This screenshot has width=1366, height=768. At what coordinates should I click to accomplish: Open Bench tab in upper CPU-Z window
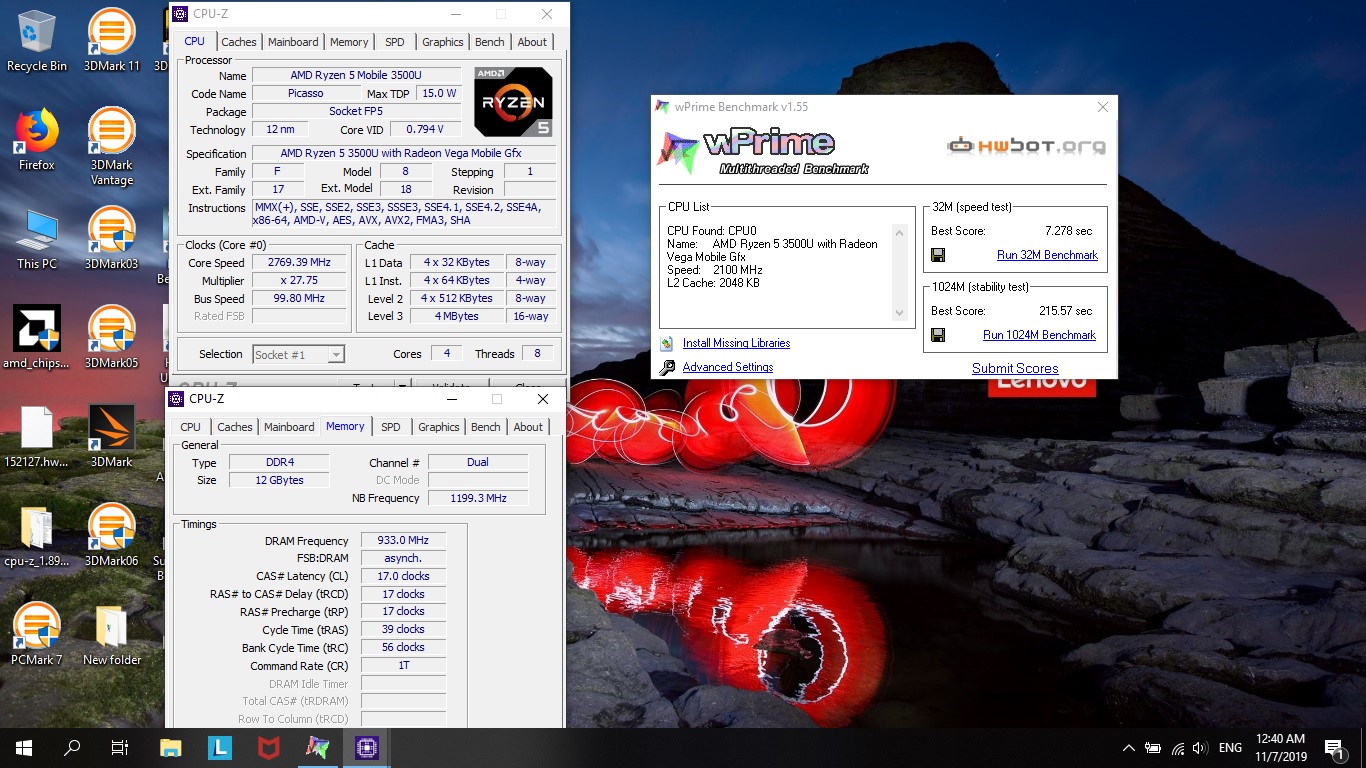tap(490, 42)
